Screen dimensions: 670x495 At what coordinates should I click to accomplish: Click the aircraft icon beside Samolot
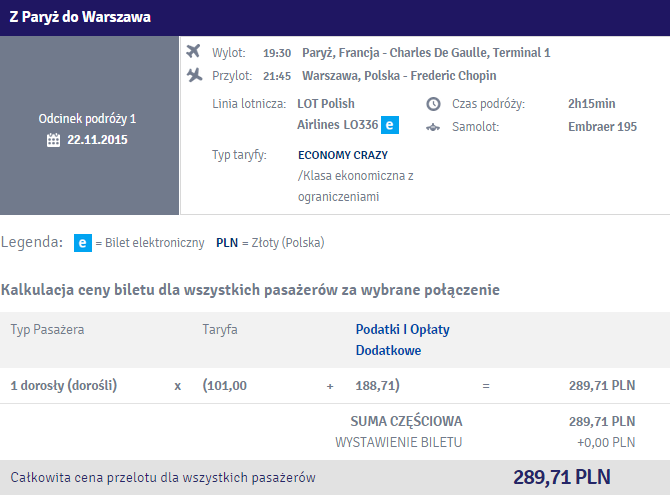tap(433, 127)
